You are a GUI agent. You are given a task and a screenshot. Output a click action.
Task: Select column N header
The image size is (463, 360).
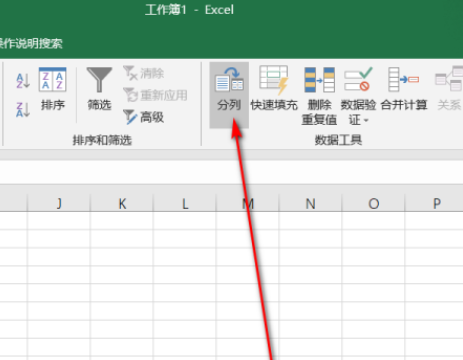click(x=310, y=203)
